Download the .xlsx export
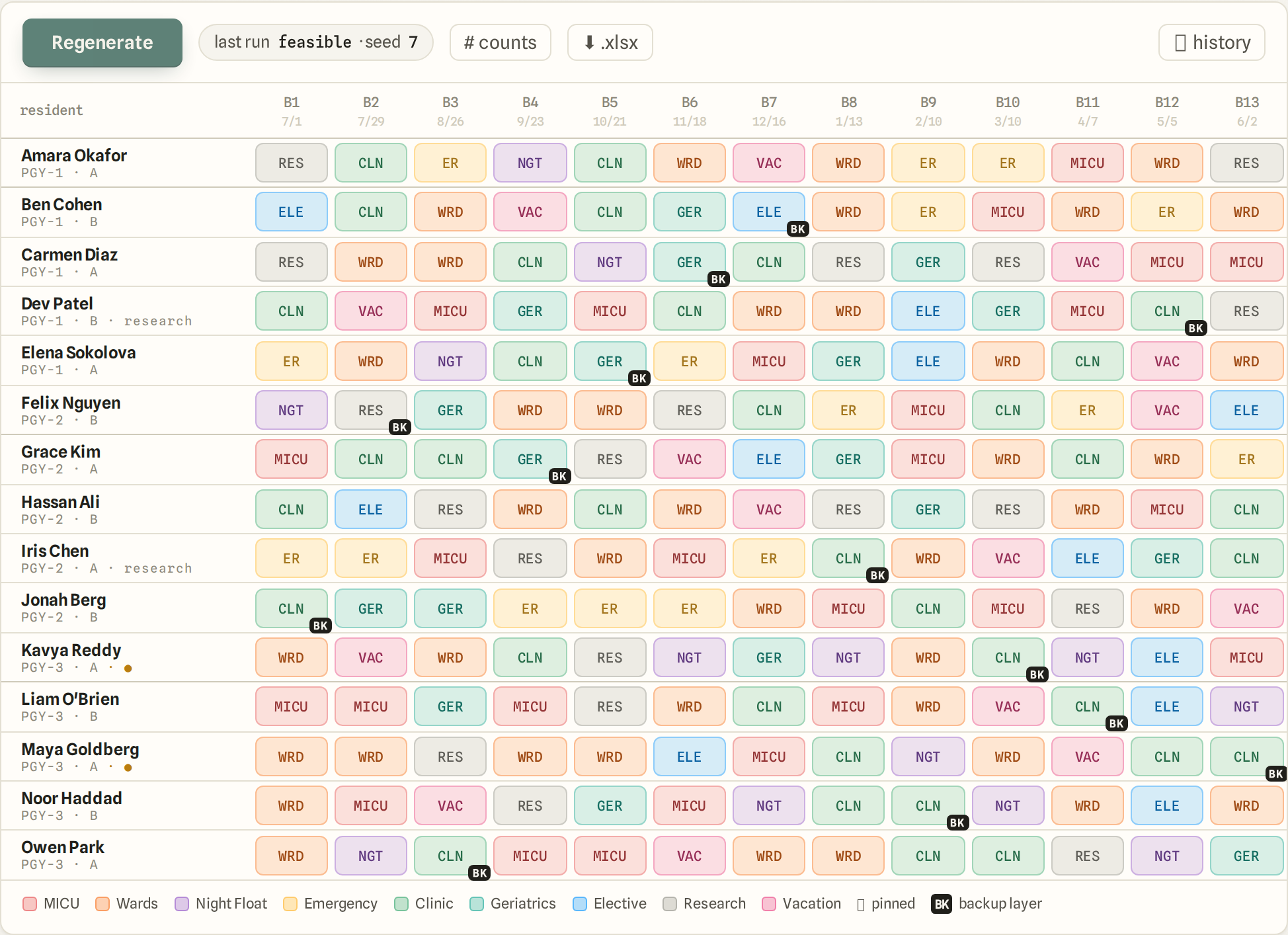This screenshot has width=1288, height=935. pos(610,43)
